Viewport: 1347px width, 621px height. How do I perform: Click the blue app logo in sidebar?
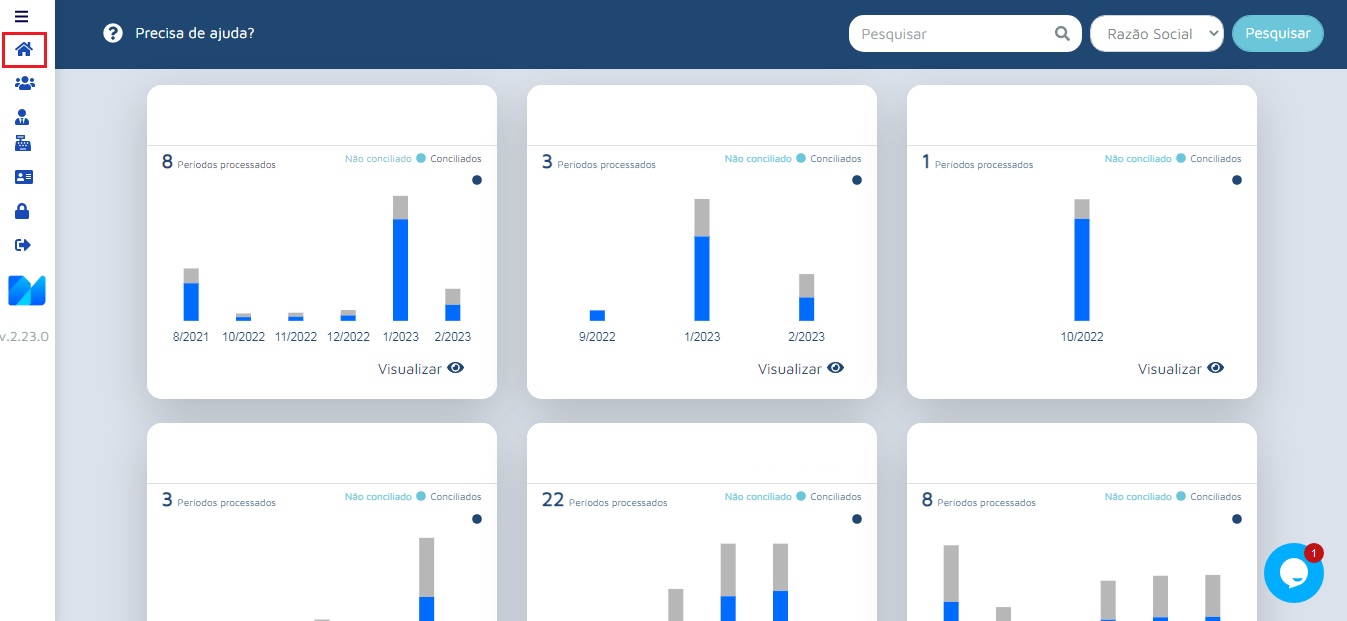click(27, 290)
